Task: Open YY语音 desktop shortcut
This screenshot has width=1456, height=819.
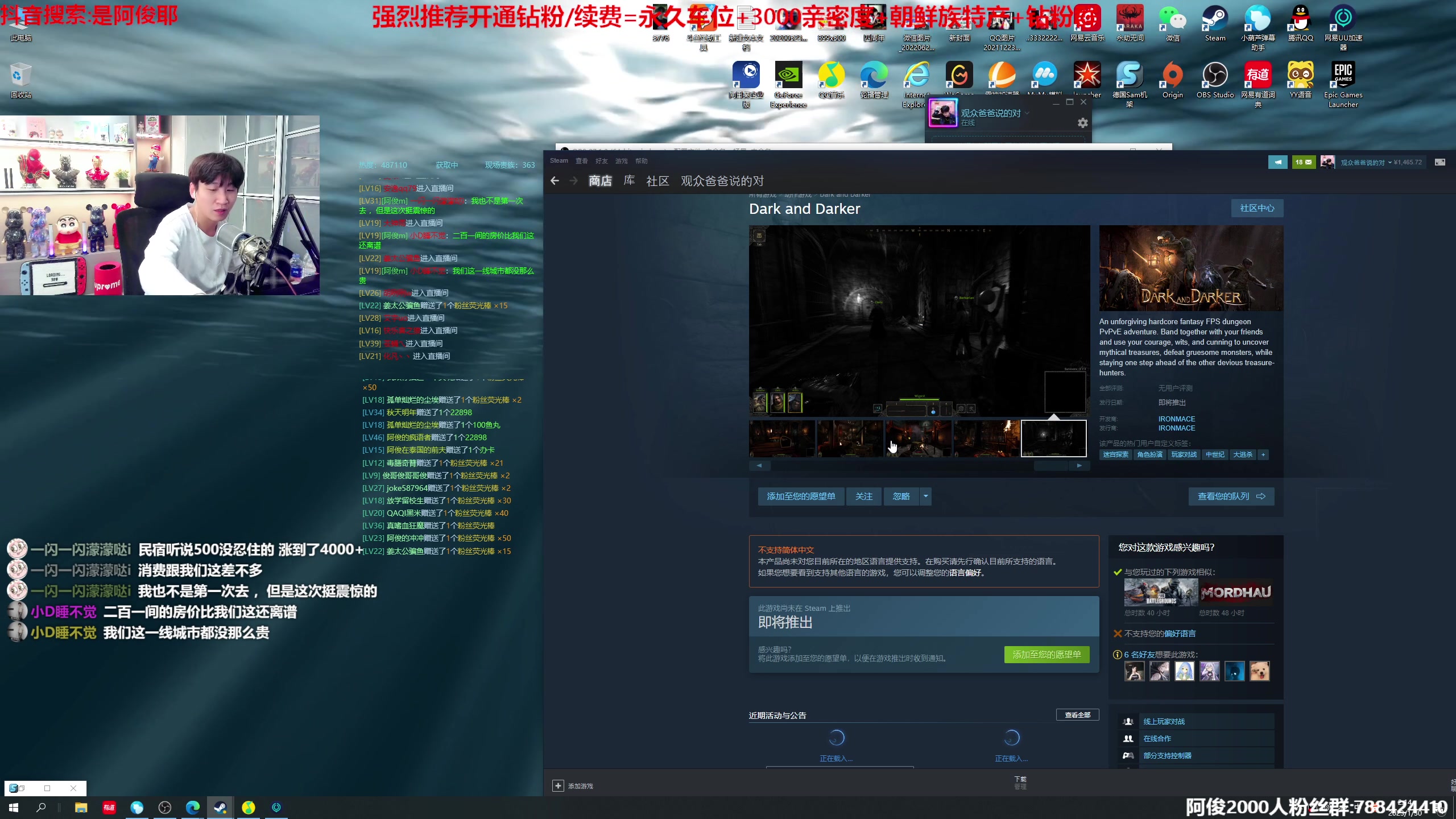Action: pos(1300,80)
